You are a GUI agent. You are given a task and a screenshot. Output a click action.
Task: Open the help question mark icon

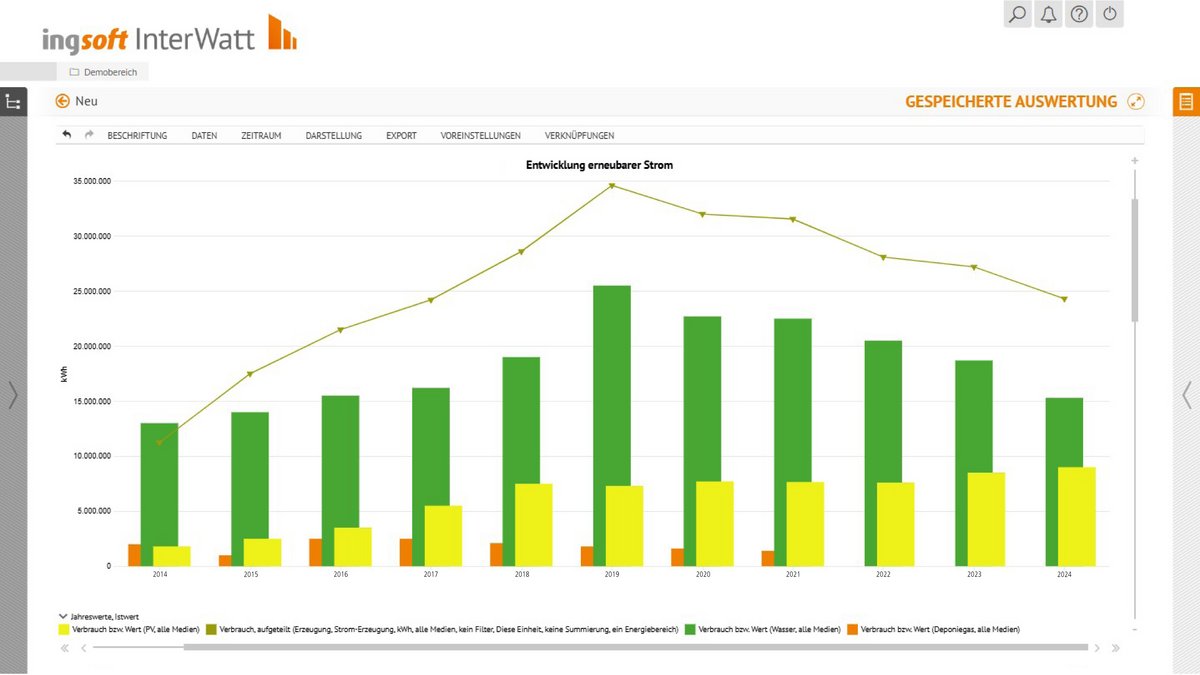[1079, 14]
